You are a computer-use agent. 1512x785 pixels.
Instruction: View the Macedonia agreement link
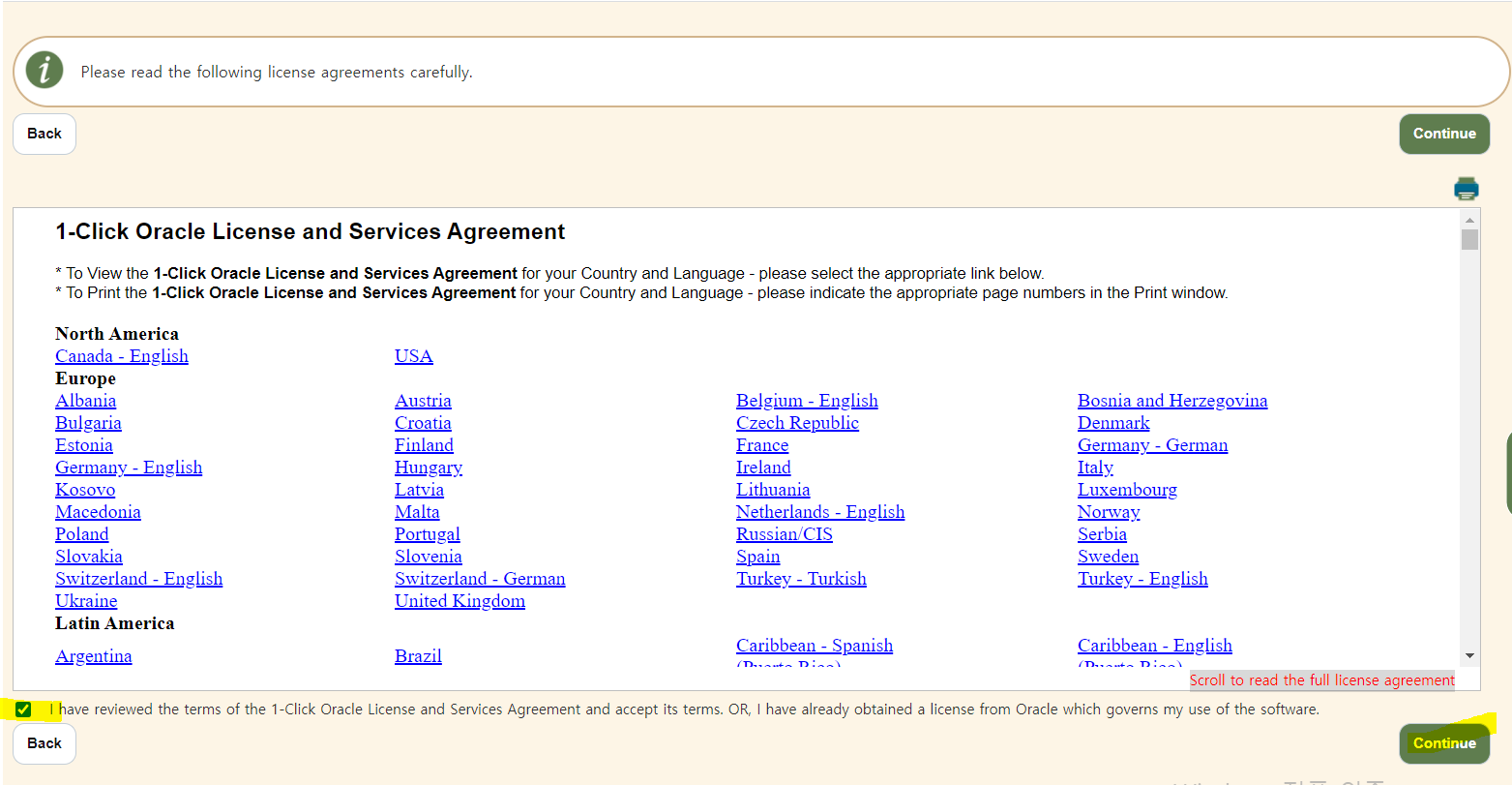pos(98,512)
